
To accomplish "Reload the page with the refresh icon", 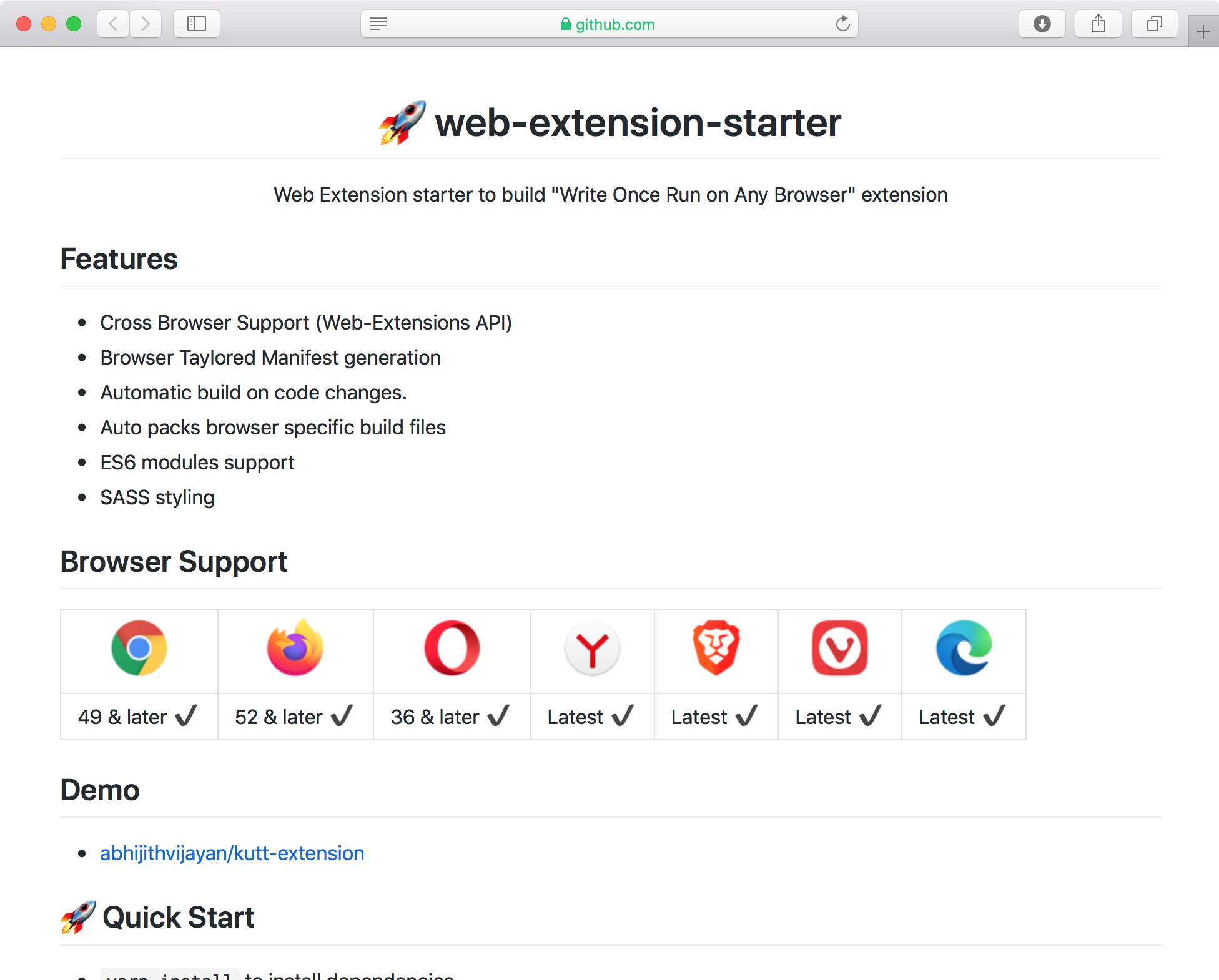I will pyautogui.click(x=842, y=24).
